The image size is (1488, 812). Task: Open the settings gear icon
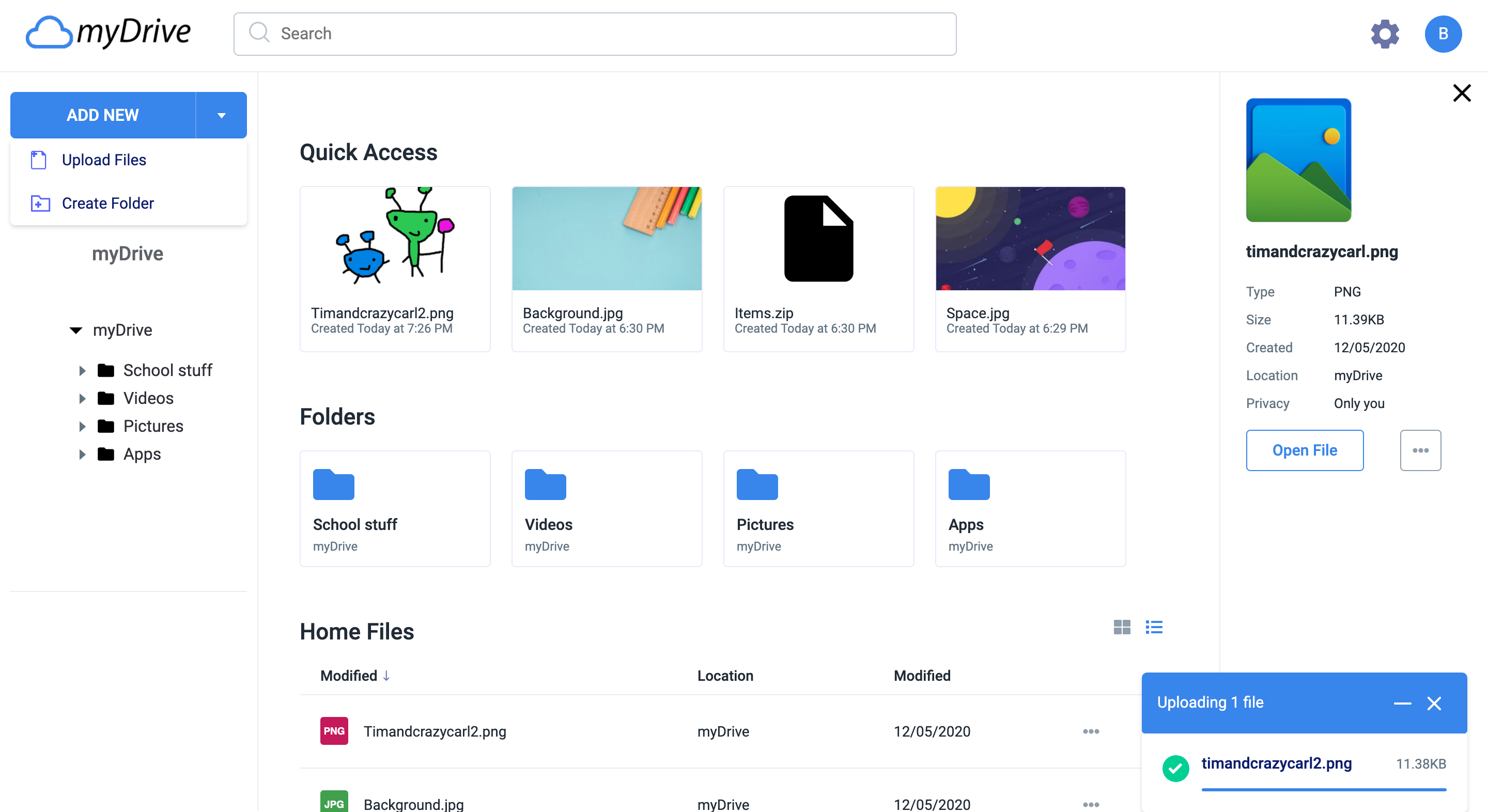(1384, 34)
